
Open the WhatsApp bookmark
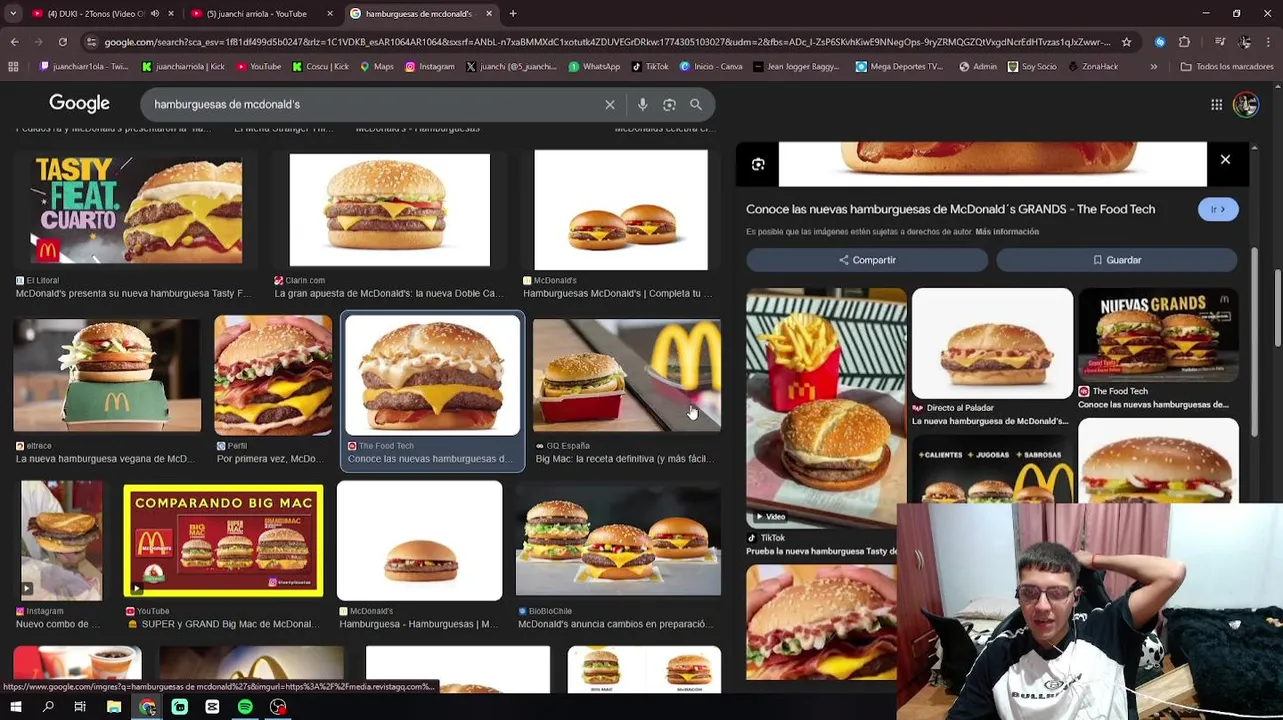coord(594,67)
